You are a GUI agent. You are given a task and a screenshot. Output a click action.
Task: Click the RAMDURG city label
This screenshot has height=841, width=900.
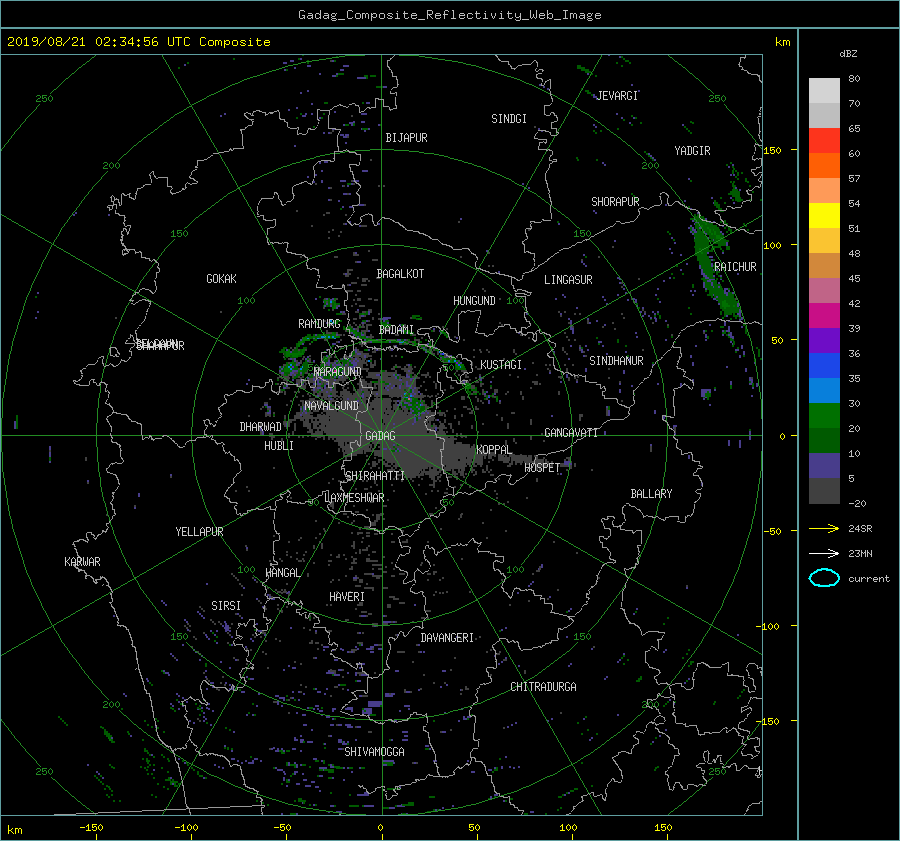pos(319,324)
